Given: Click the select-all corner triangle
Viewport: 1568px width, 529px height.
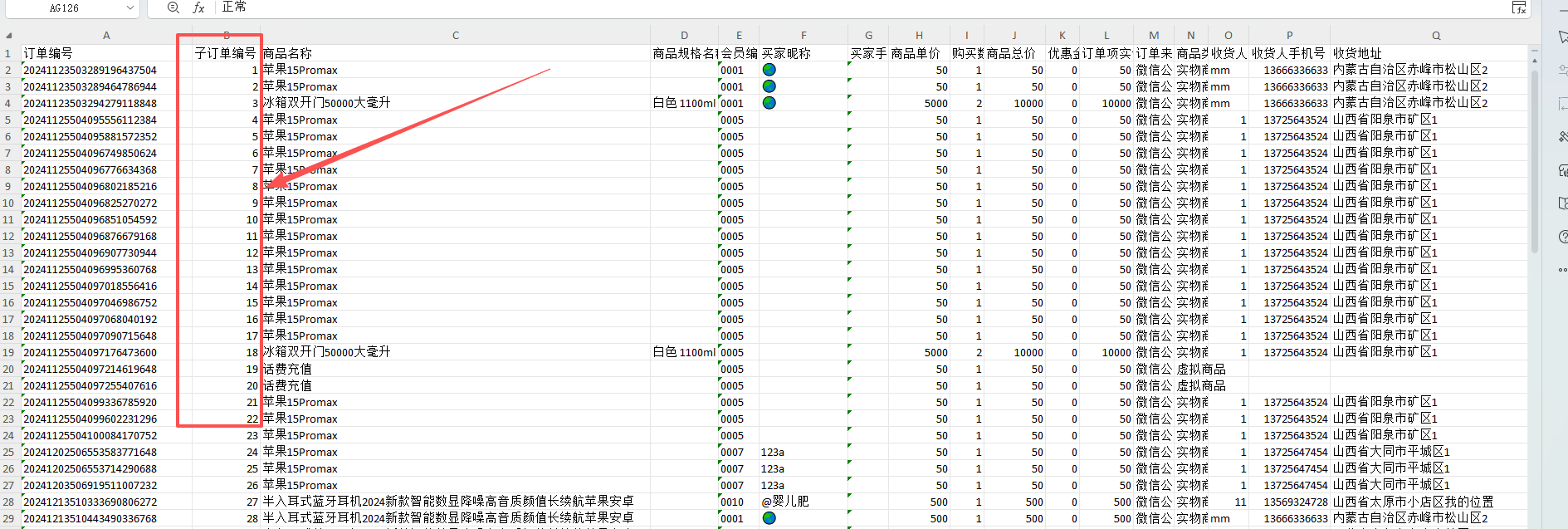Looking at the screenshot, I should [x=8, y=36].
